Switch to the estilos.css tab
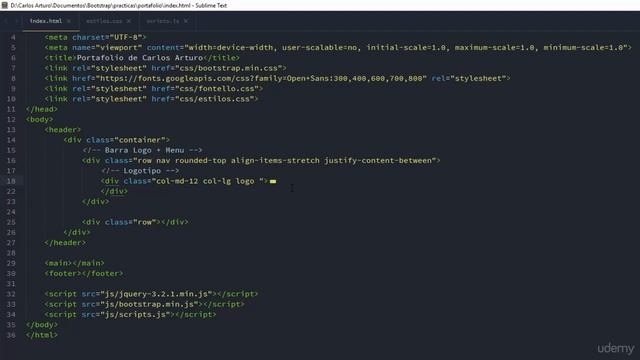Screen dimensions: 640x360 tap(104, 21)
